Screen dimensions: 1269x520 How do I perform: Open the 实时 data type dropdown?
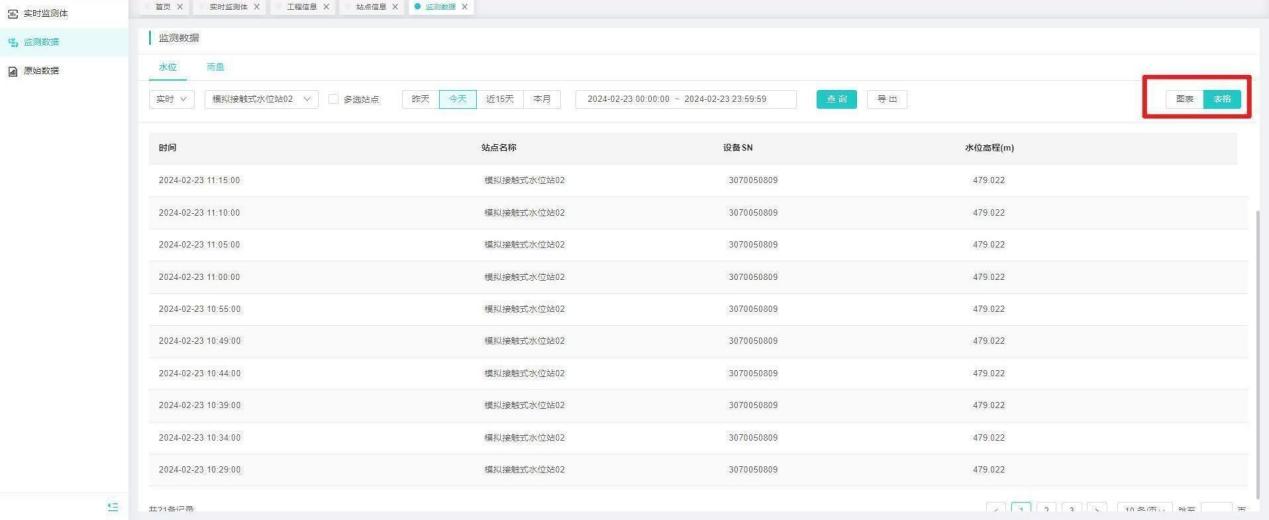point(170,100)
